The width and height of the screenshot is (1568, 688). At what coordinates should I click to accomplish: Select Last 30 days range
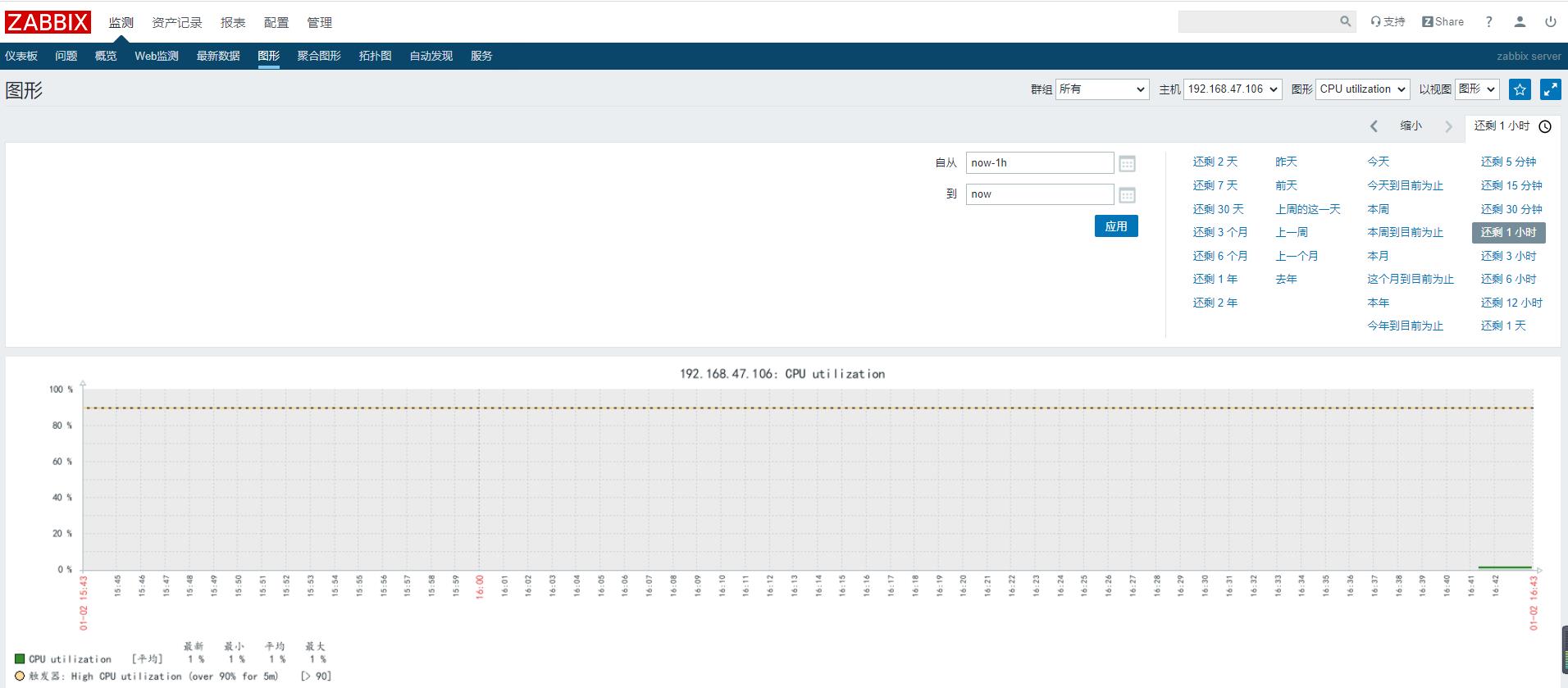(1219, 209)
